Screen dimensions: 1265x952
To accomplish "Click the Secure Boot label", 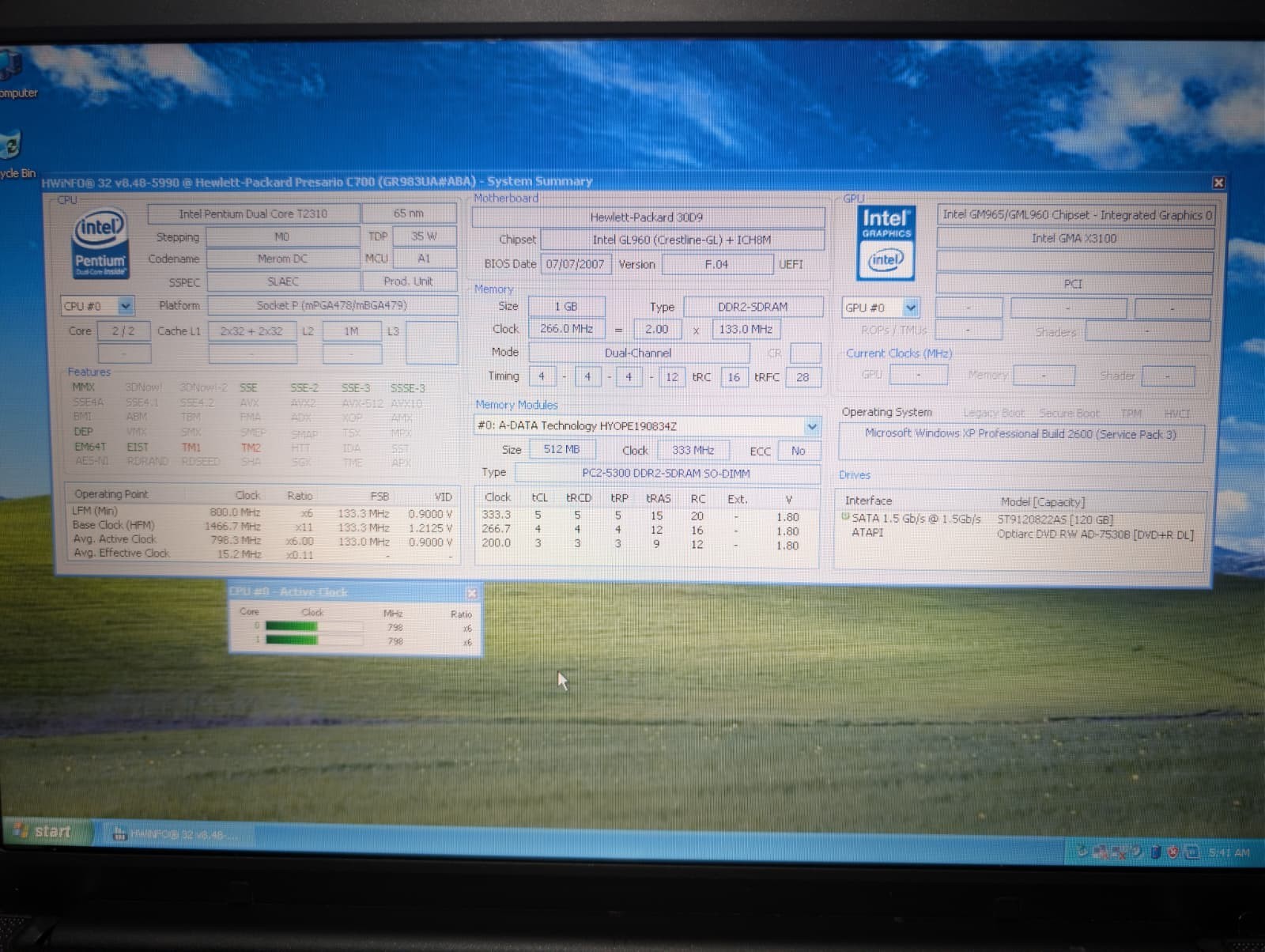I will pos(1069,413).
